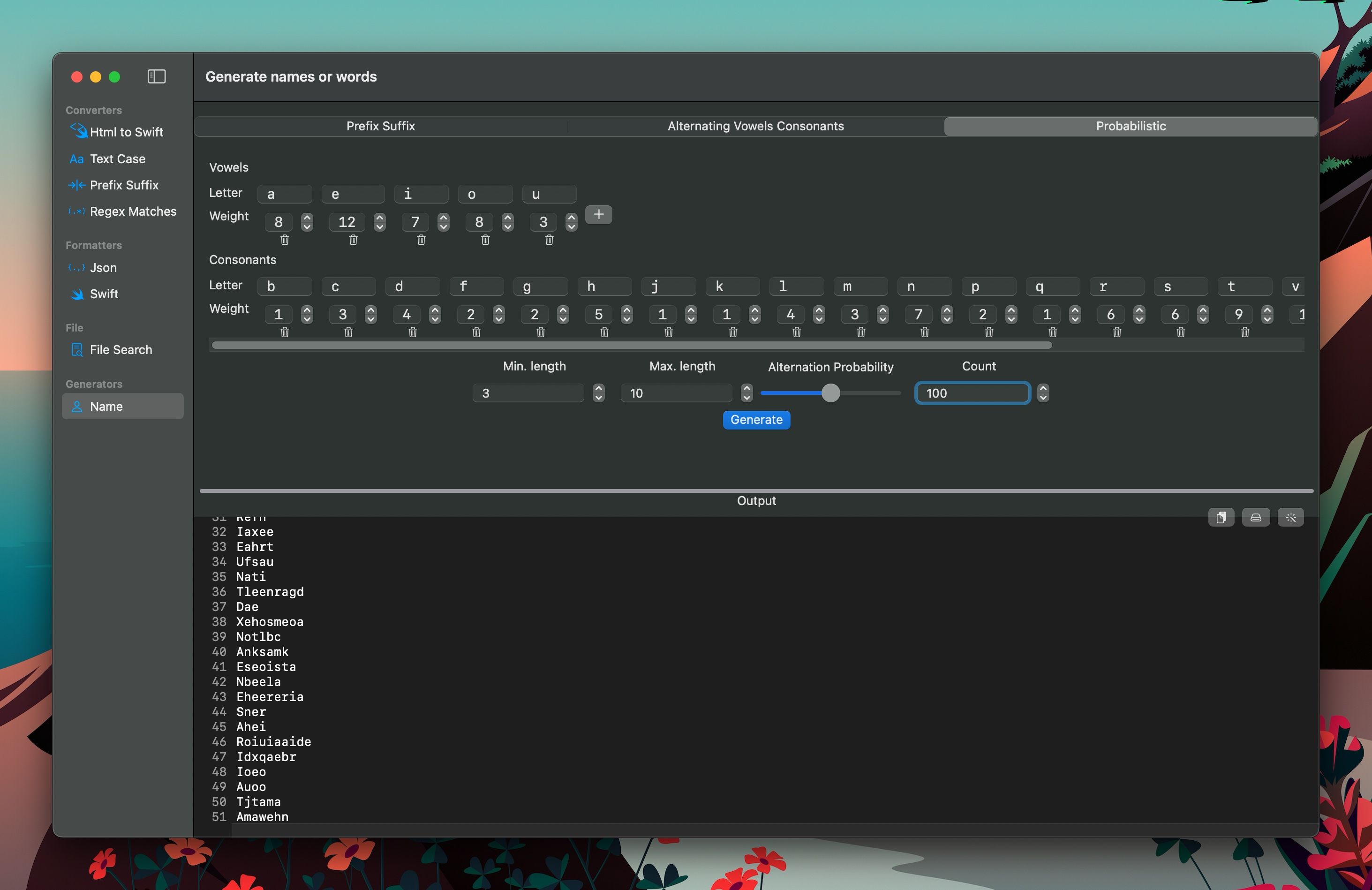
Task: Toggle the sidebar panel icon
Action: (156, 76)
